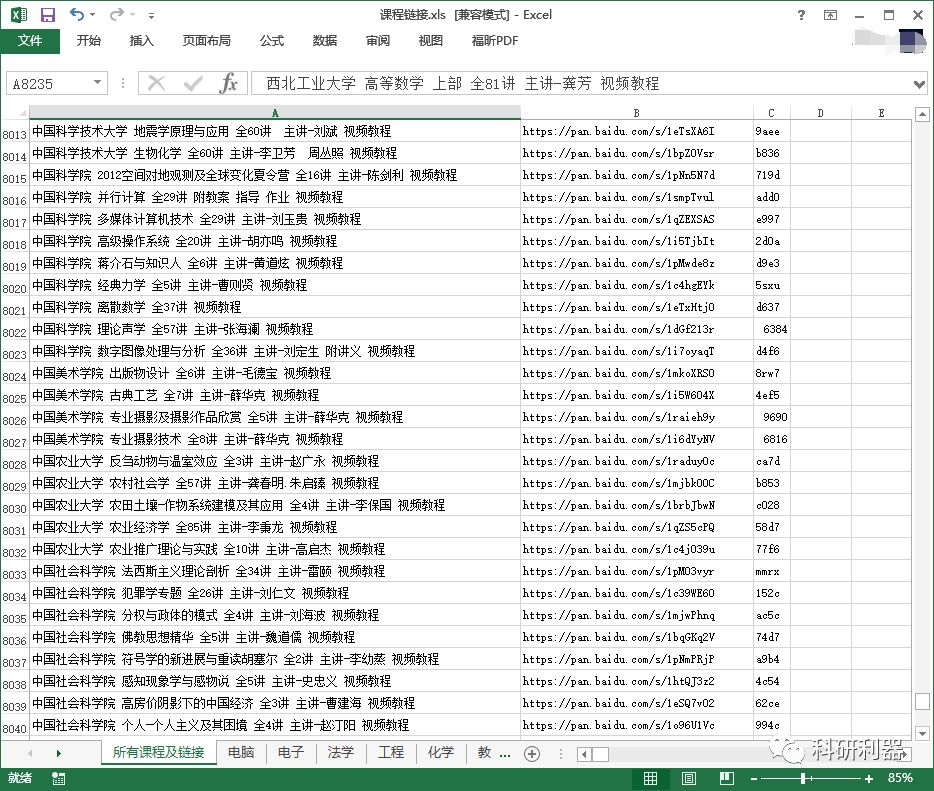Select the 电子 sheet tab
Screen dimensions: 934x791
[291, 752]
